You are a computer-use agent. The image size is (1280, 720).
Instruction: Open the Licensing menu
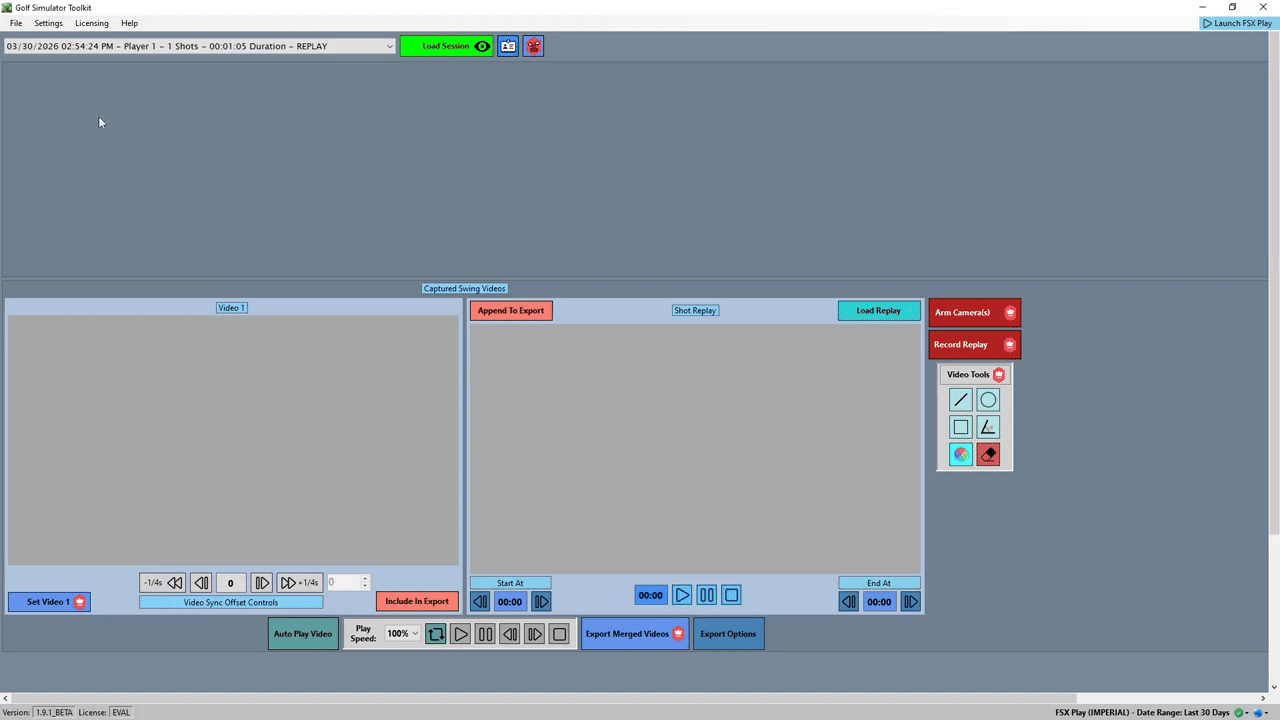[92, 23]
